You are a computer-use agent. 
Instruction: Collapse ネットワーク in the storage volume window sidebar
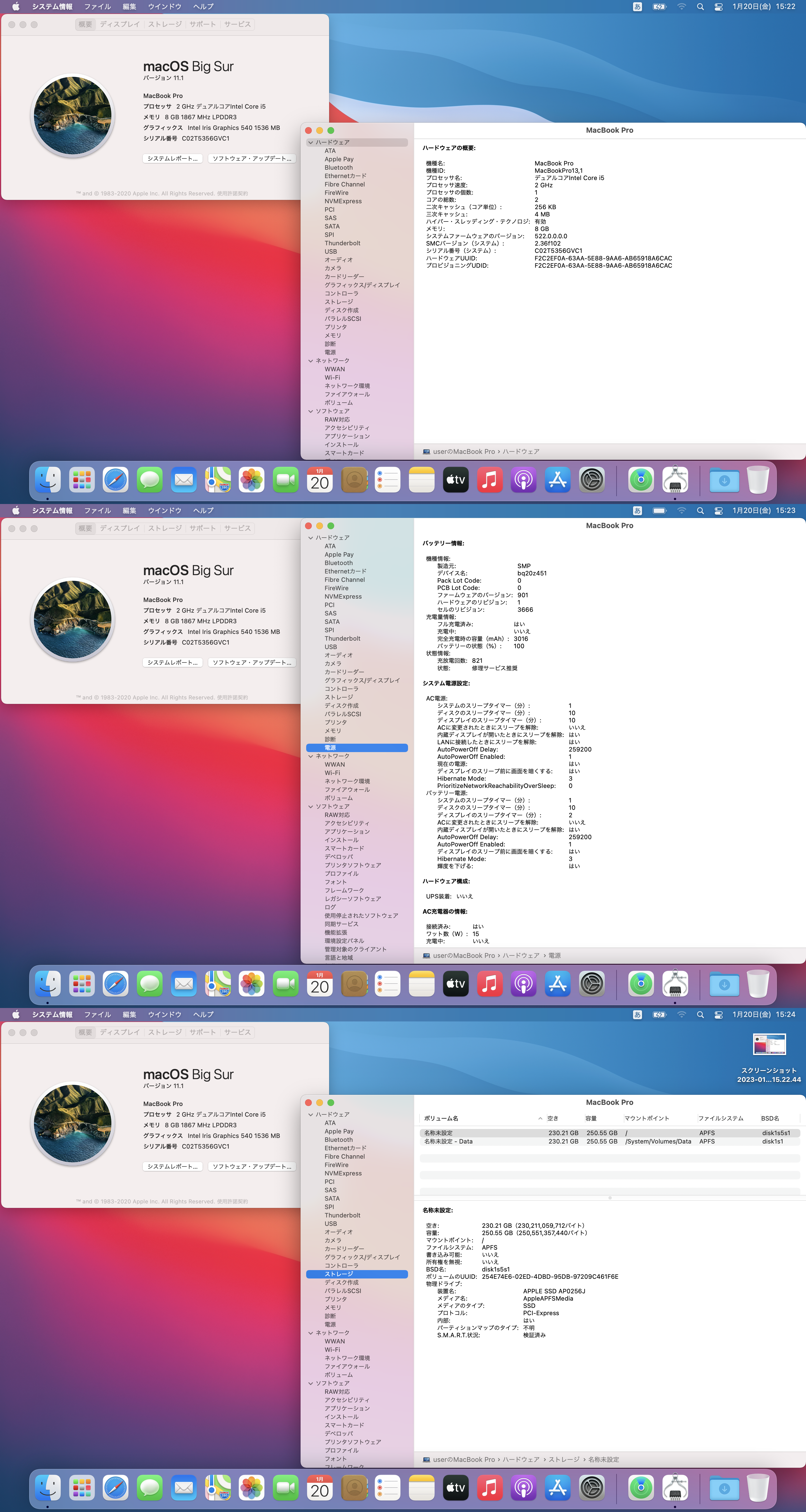coord(311,1333)
